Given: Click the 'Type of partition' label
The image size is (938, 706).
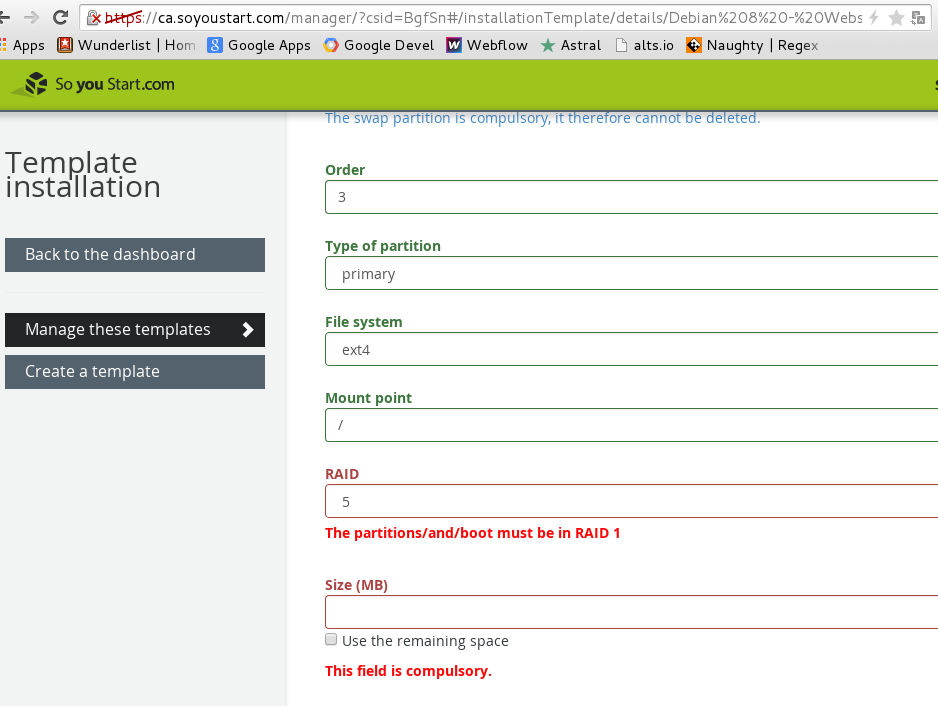Looking at the screenshot, I should pos(383,247).
